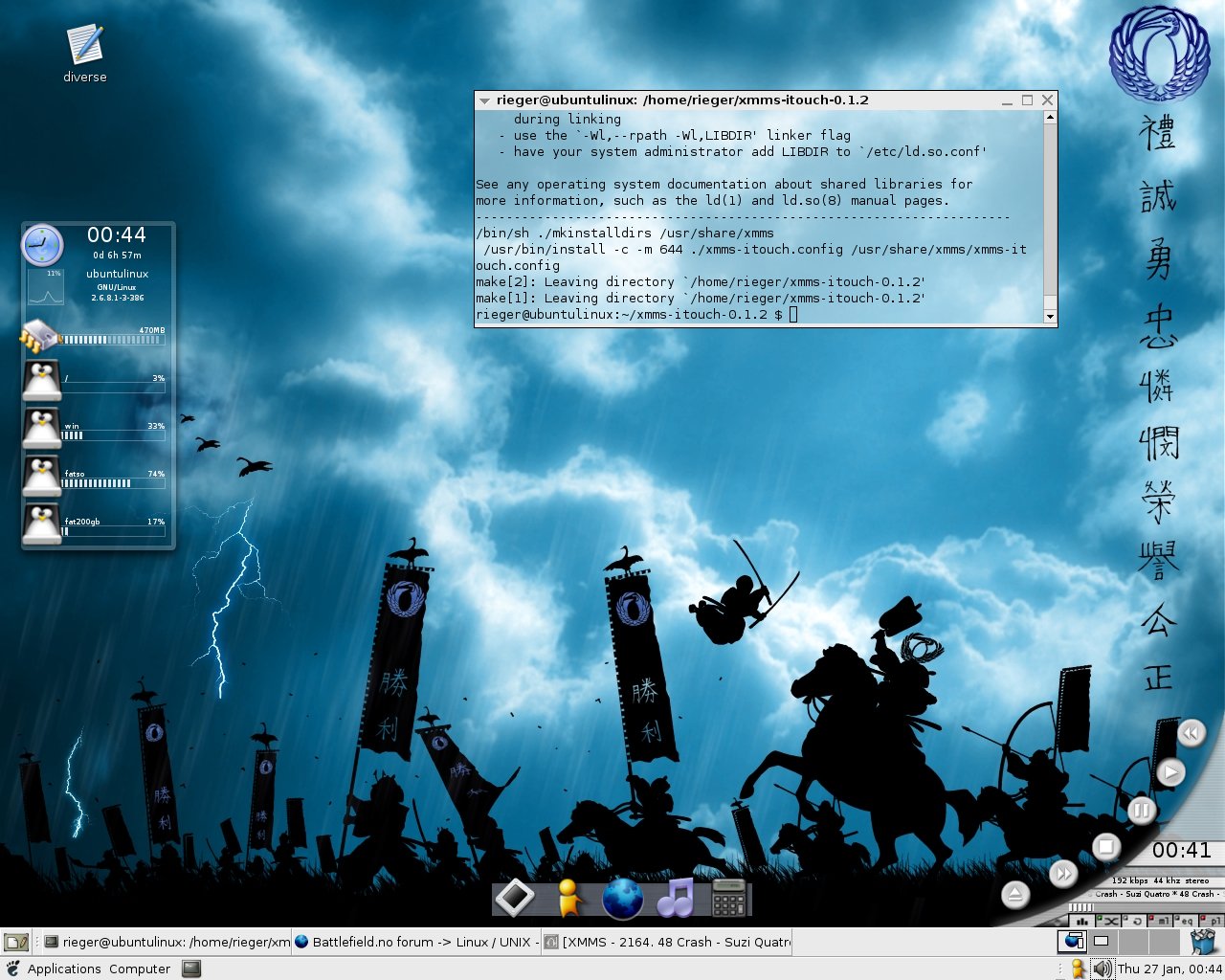Click the uptime '0d 6h 57m' text

(117, 256)
